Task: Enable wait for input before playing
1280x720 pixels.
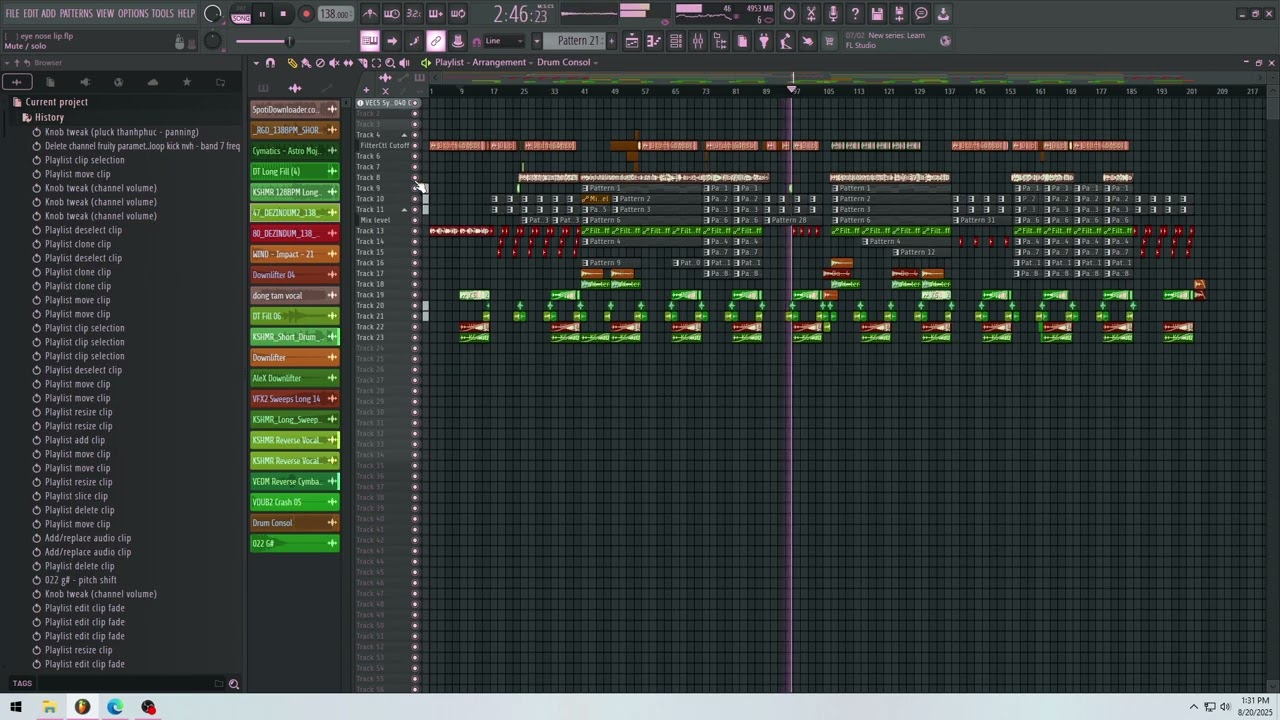Action: [x=392, y=14]
